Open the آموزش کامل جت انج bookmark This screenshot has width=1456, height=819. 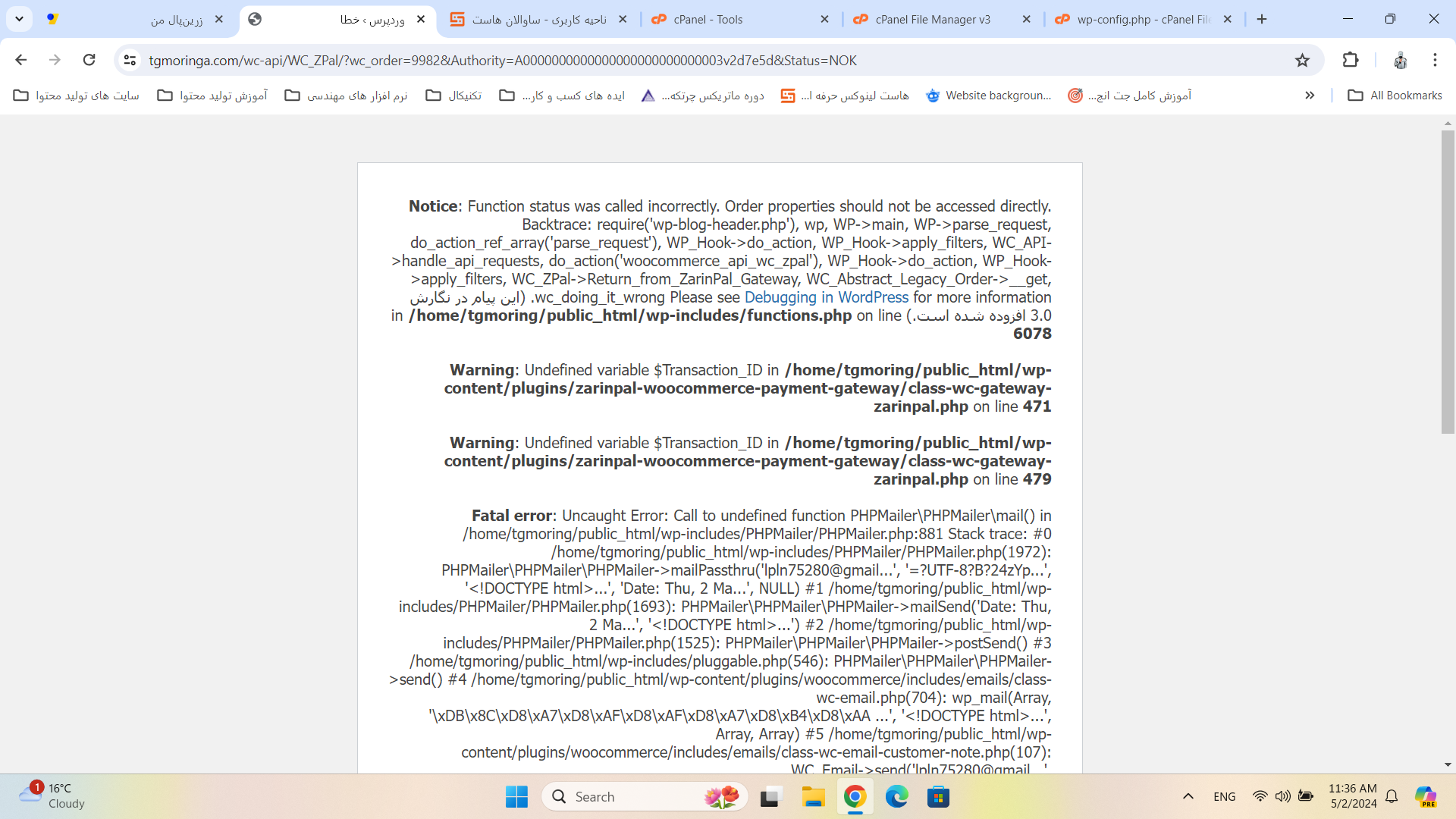(x=1130, y=96)
